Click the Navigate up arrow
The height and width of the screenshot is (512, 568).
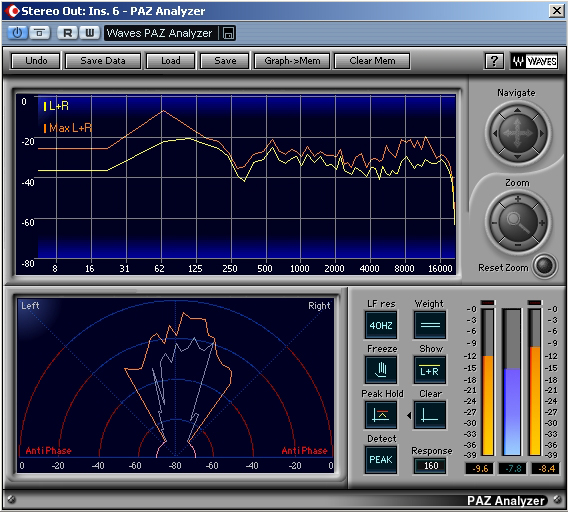(517, 110)
